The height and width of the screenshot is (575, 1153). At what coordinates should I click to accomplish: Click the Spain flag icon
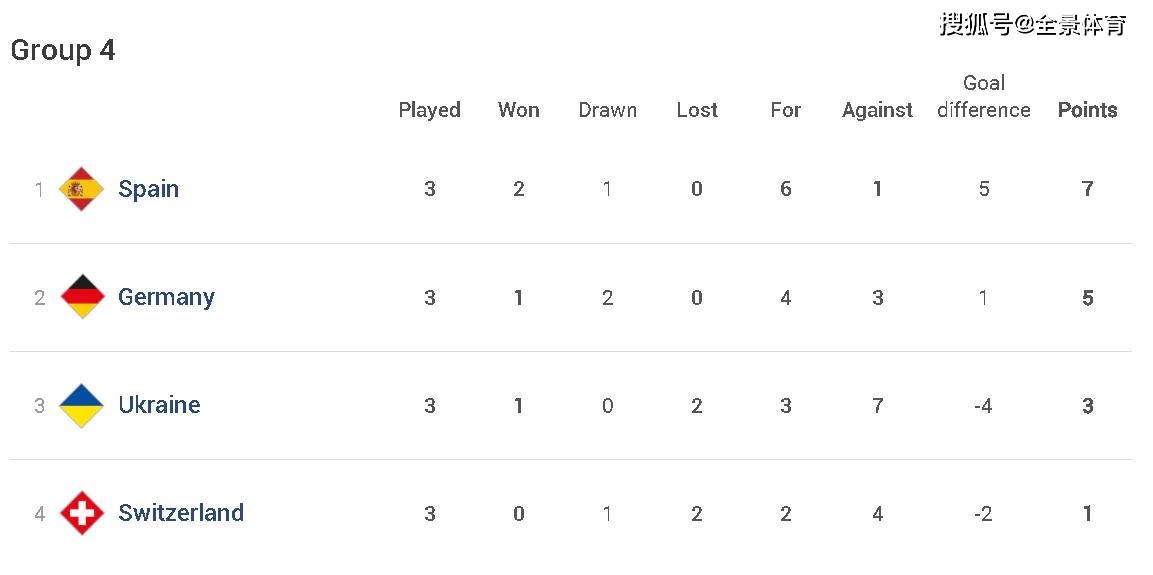pyautogui.click(x=82, y=189)
